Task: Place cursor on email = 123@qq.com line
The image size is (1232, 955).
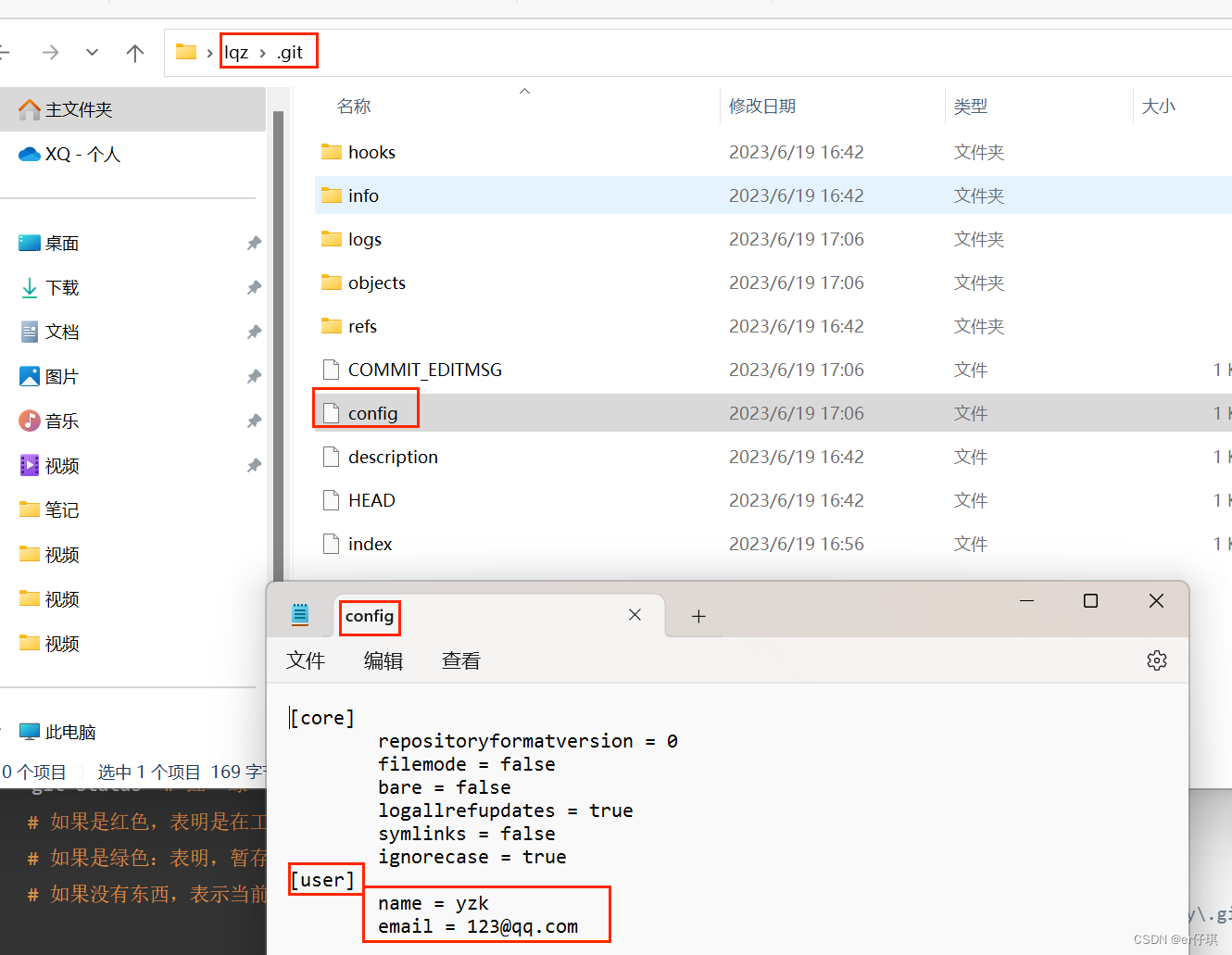Action: point(478,926)
